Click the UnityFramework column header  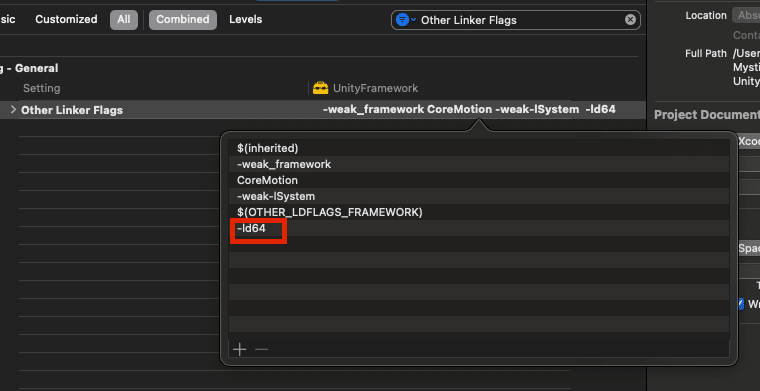coord(375,88)
